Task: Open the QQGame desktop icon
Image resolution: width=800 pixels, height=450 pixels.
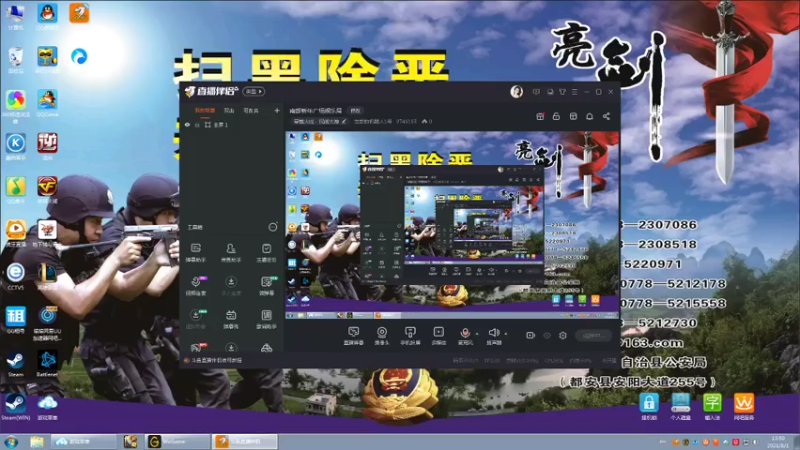Action: pyautogui.click(x=47, y=103)
